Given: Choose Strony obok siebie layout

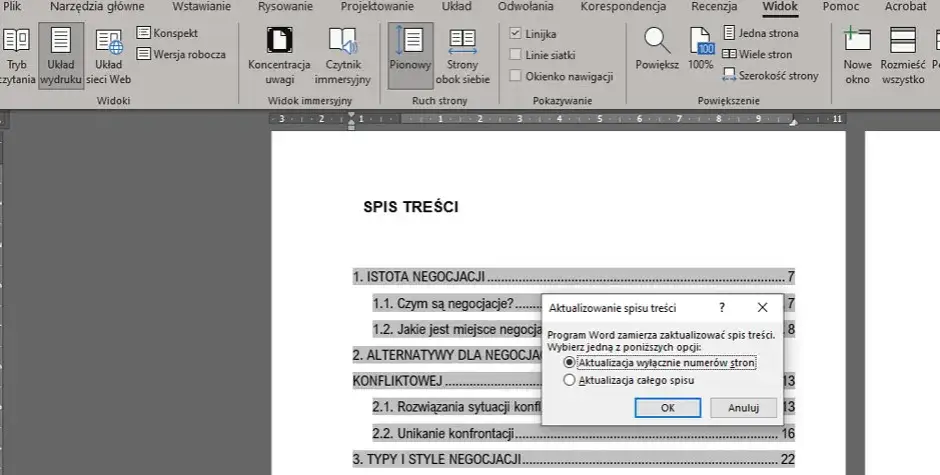Looking at the screenshot, I should tap(463, 56).
